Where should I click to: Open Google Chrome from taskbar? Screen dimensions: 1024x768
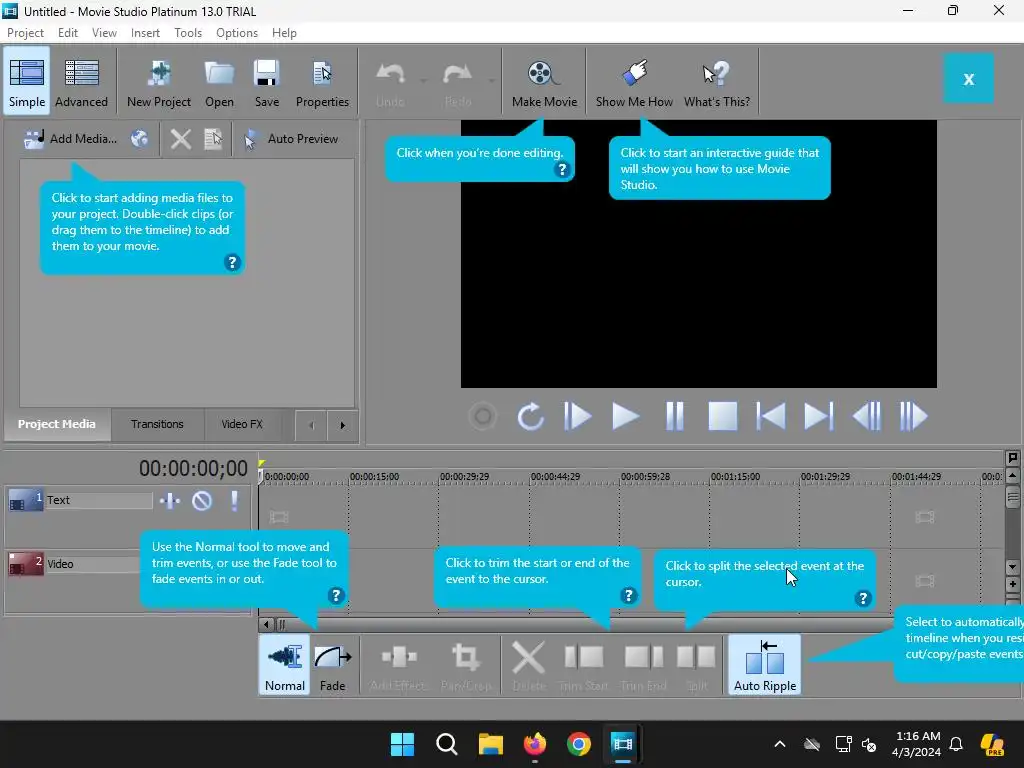[579, 744]
